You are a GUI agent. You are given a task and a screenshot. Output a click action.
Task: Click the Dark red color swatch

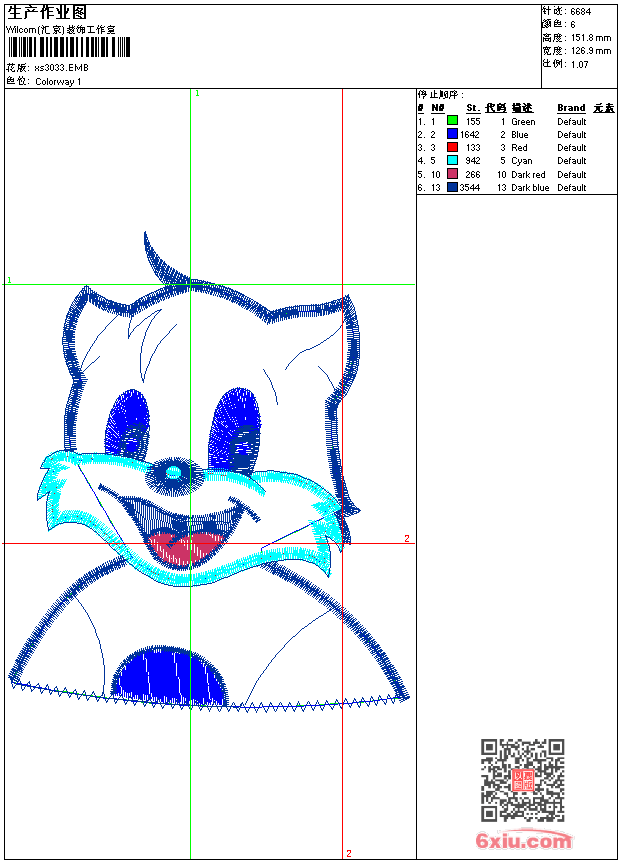[x=452, y=175]
